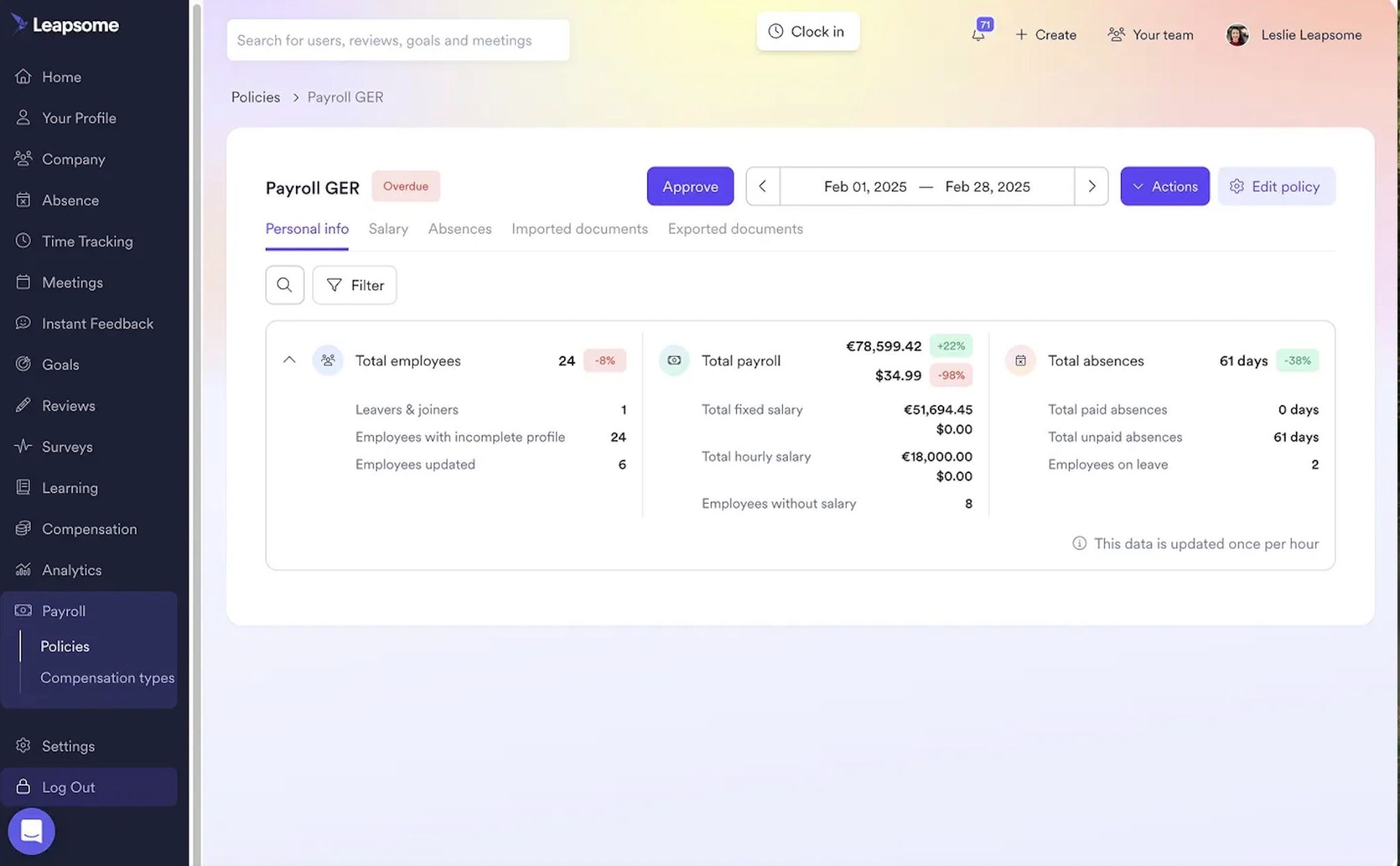Open Home in the sidebar
The height and width of the screenshot is (866, 1400).
click(62, 77)
